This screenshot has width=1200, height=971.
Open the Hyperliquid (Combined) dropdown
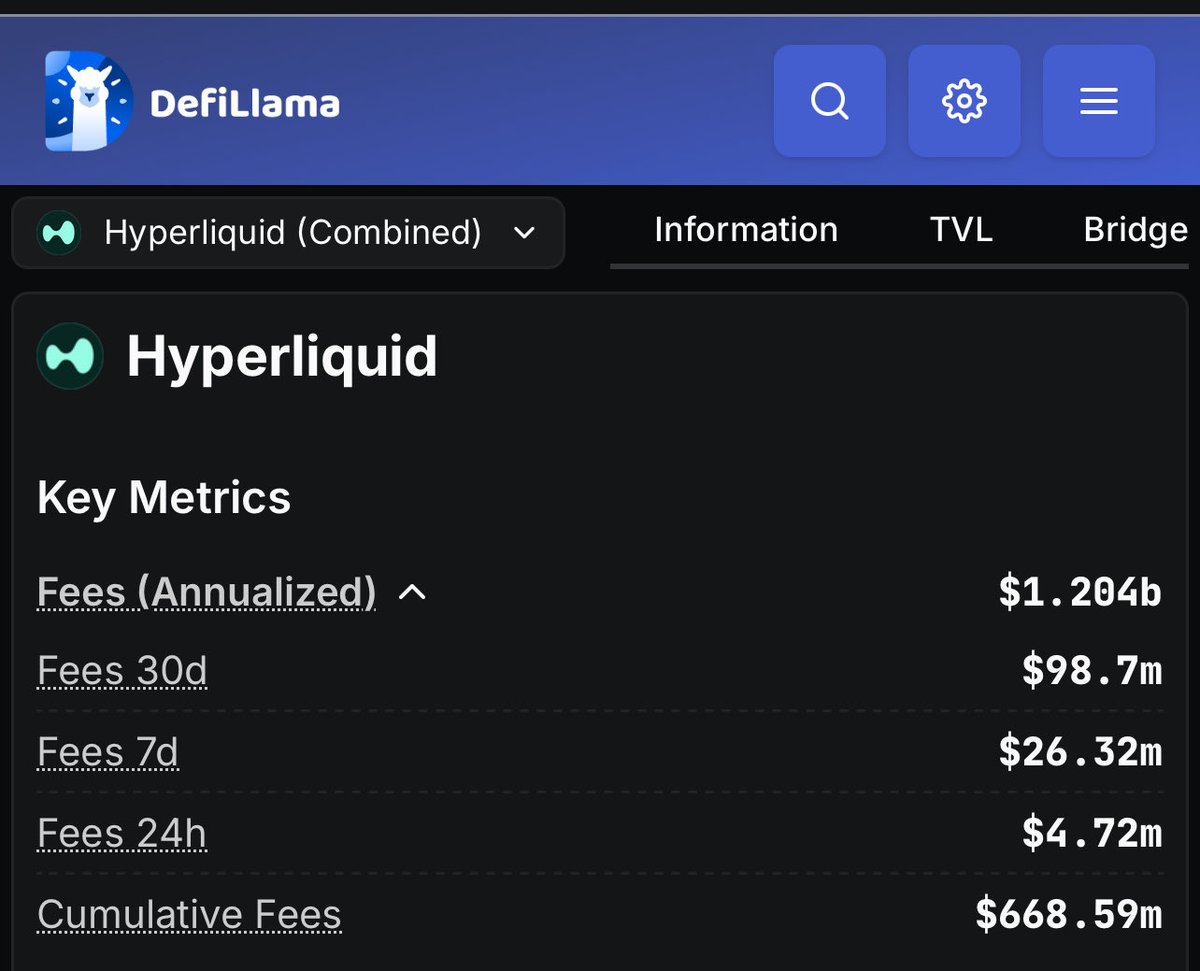tap(288, 233)
